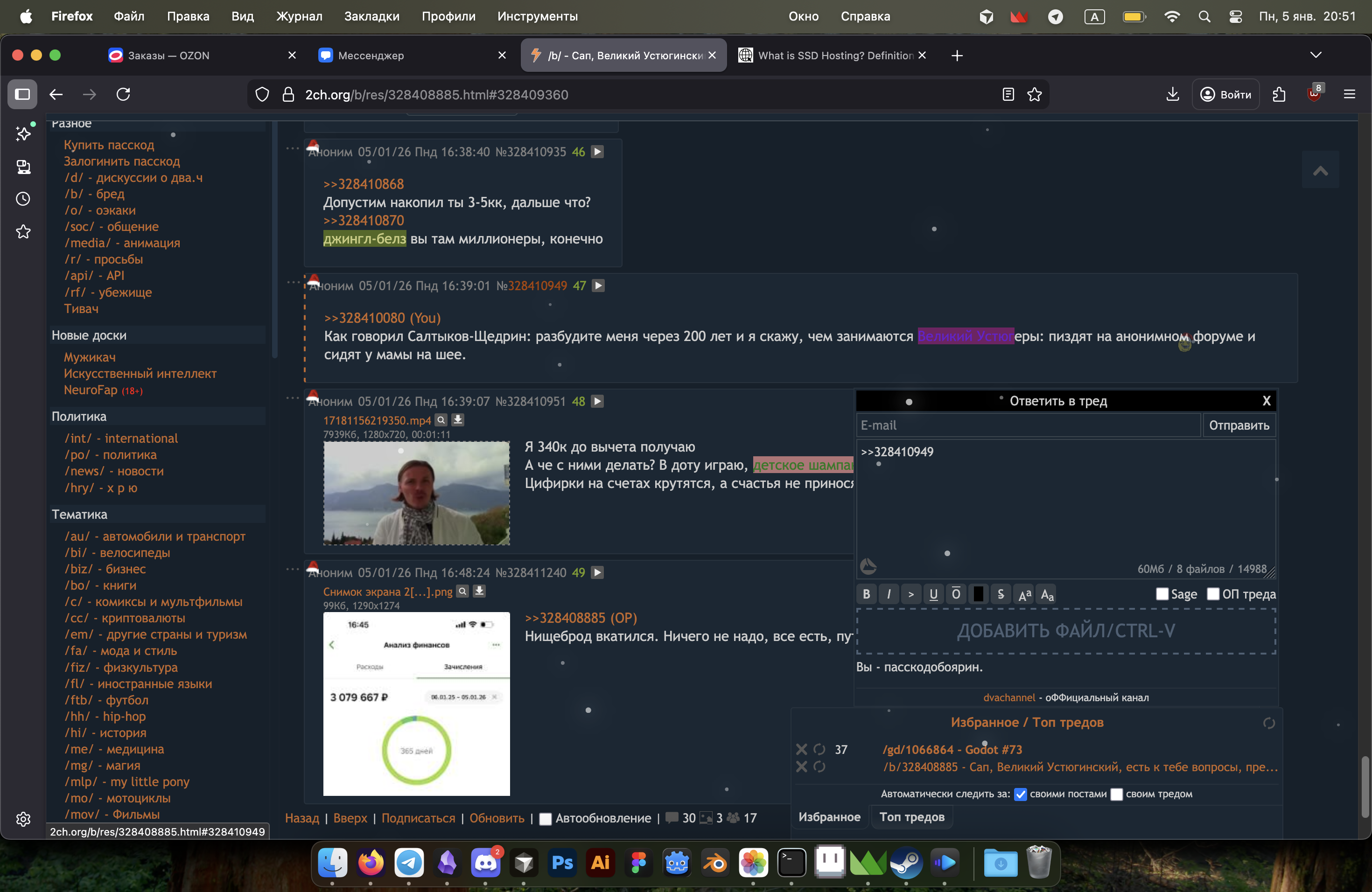
Task: Expand the list all tabs chevron
Action: 1316,56
